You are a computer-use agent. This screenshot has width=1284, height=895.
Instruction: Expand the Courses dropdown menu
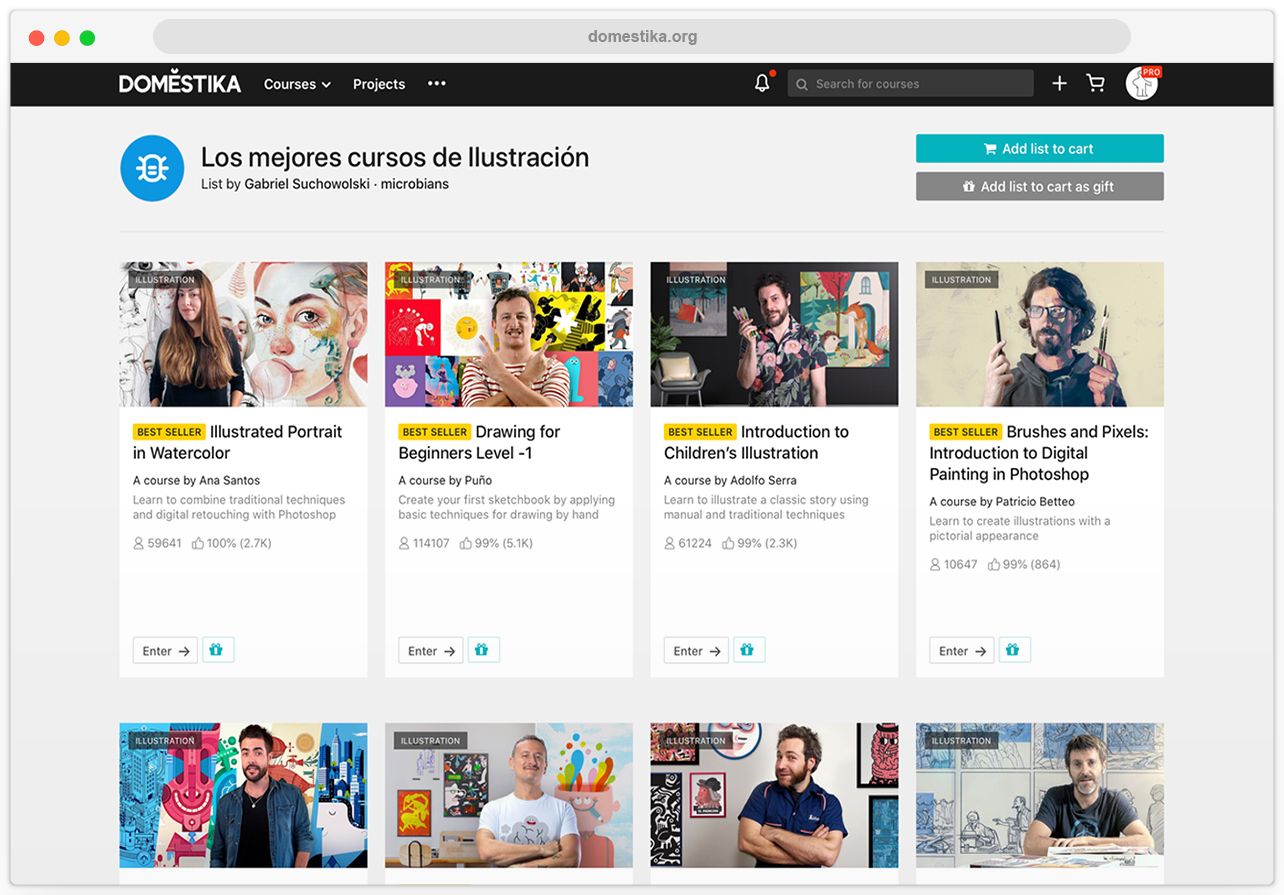tap(297, 84)
